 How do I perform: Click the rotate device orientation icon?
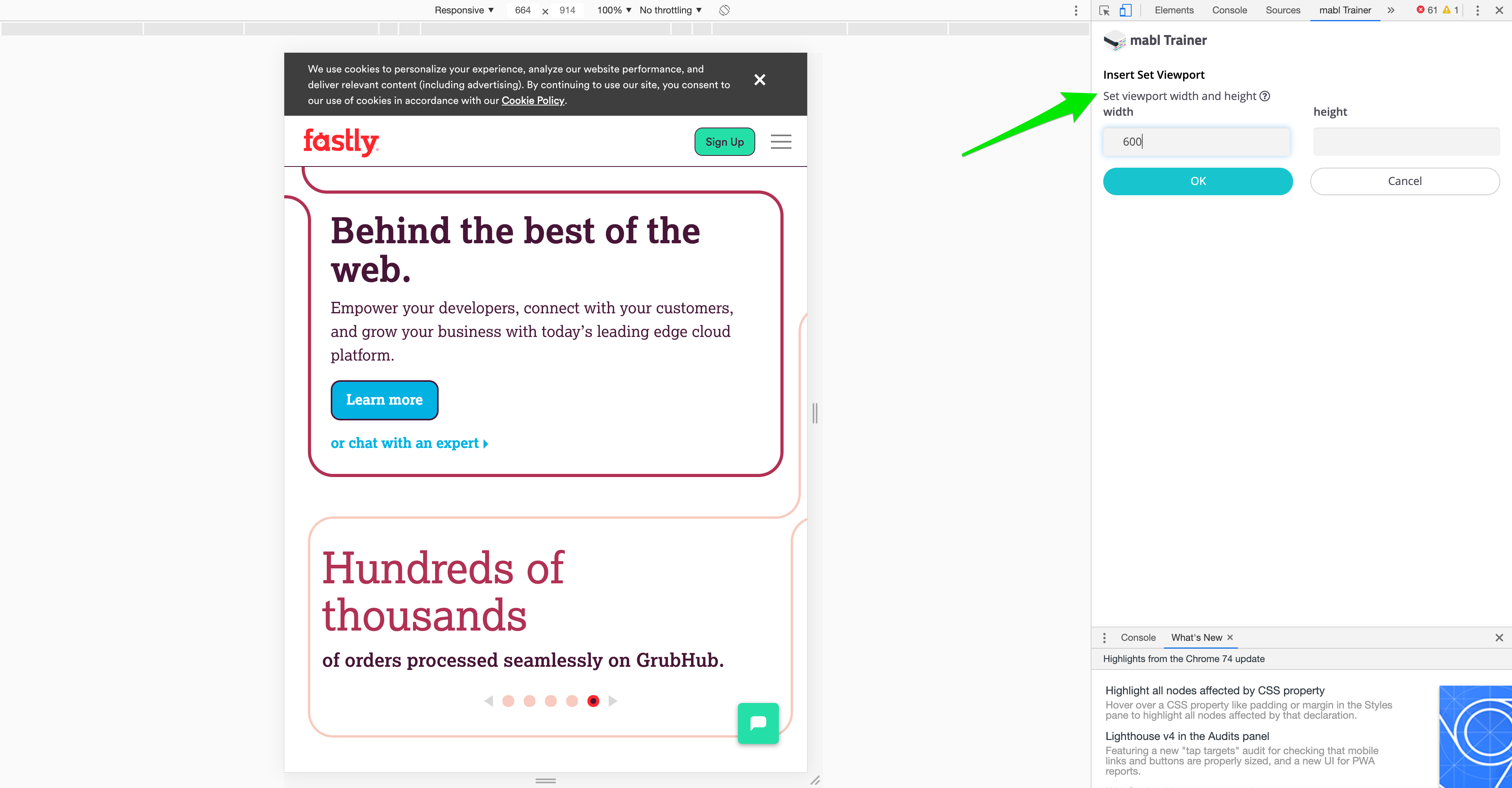click(724, 10)
